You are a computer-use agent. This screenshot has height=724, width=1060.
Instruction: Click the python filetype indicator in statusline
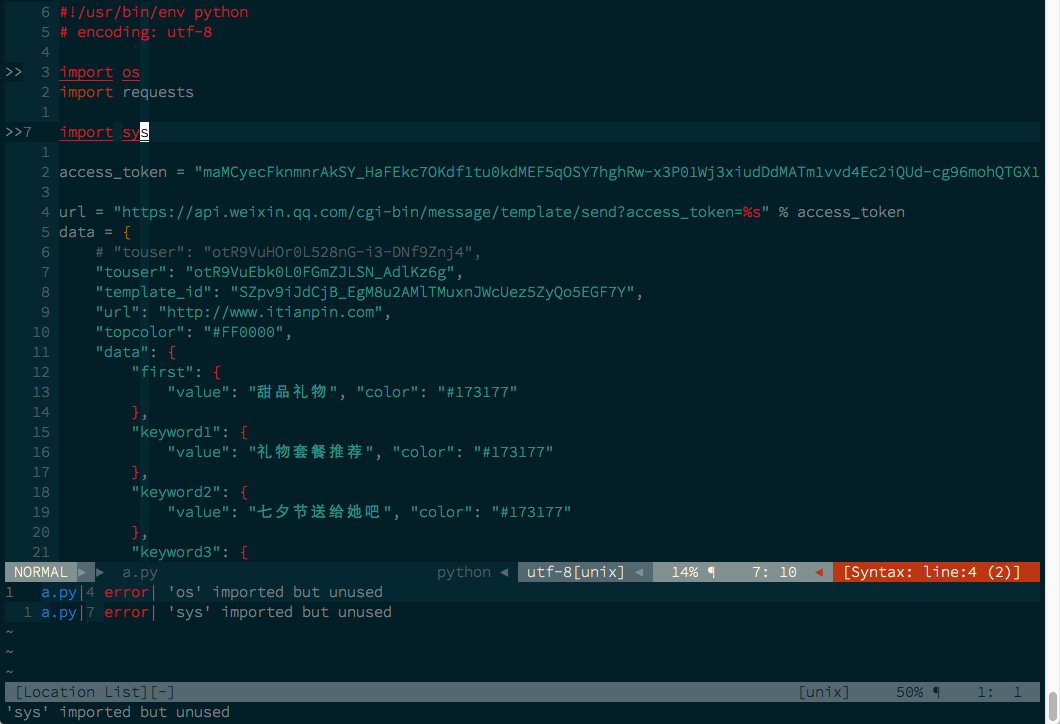(x=464, y=572)
